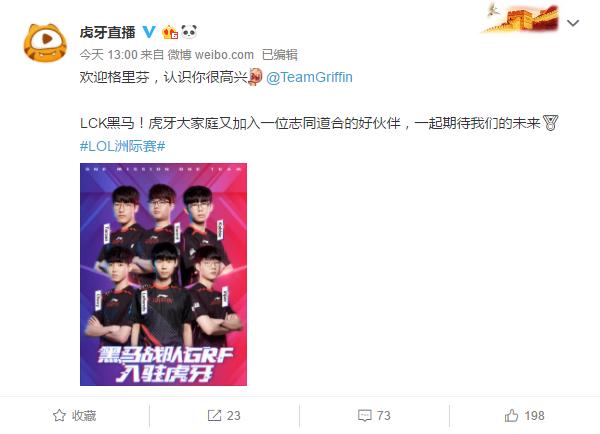
Task: Like the post with thumbs-up icon
Action: coord(512,416)
